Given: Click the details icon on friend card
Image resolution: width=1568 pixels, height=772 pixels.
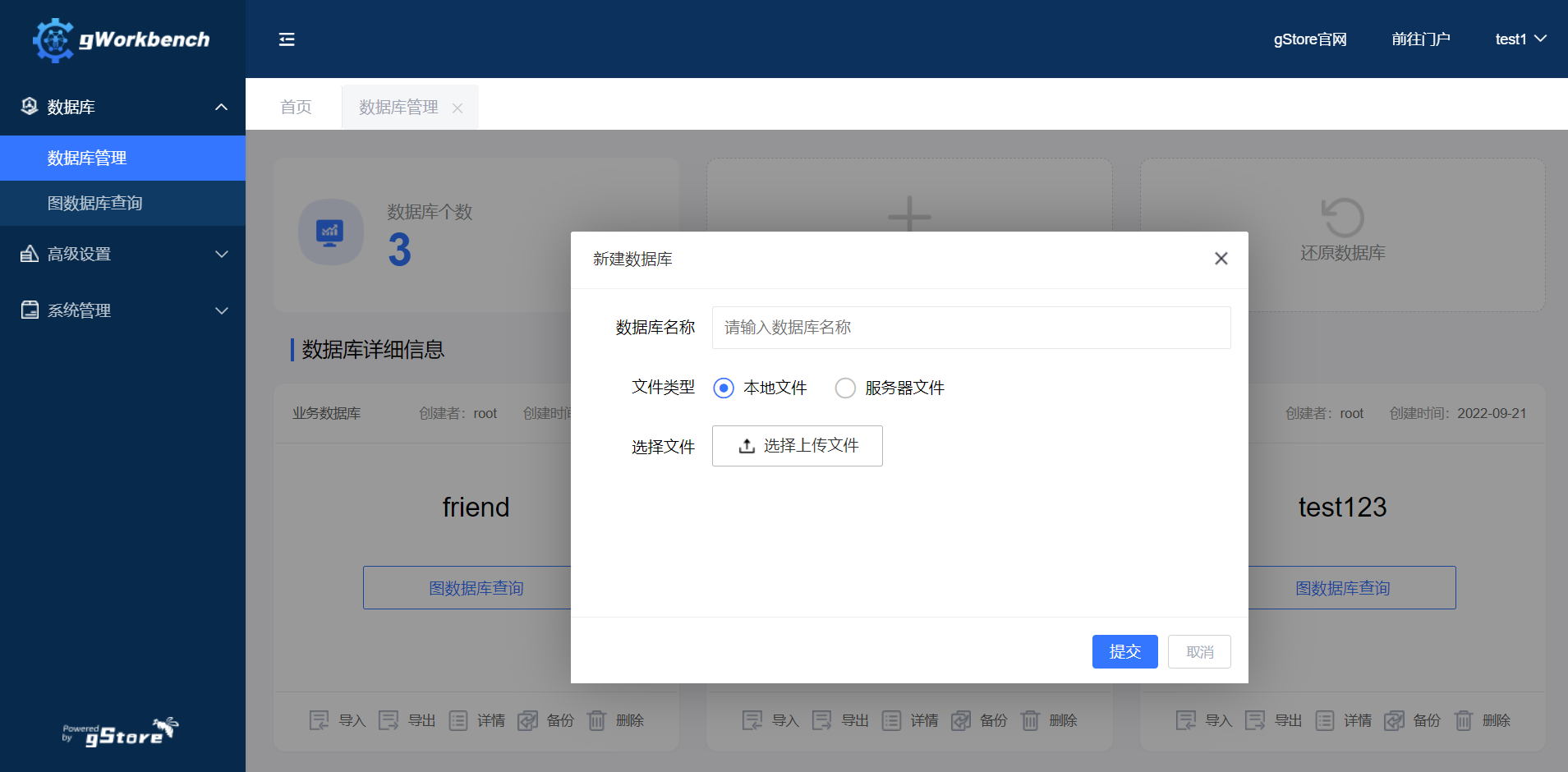Looking at the screenshot, I should [458, 720].
